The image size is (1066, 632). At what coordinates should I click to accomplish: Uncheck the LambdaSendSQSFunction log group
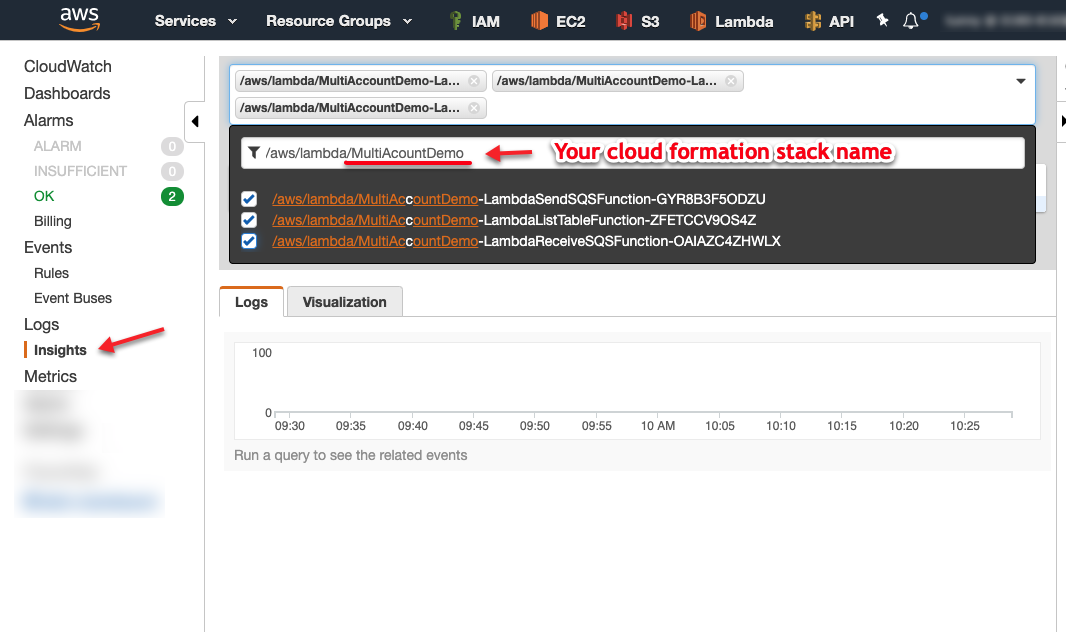click(249, 199)
